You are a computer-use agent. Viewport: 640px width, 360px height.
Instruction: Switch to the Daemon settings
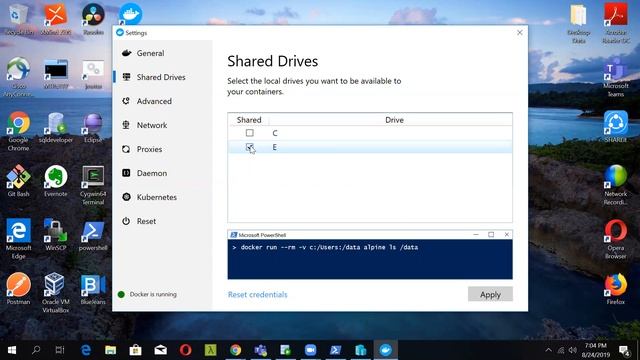pos(151,173)
